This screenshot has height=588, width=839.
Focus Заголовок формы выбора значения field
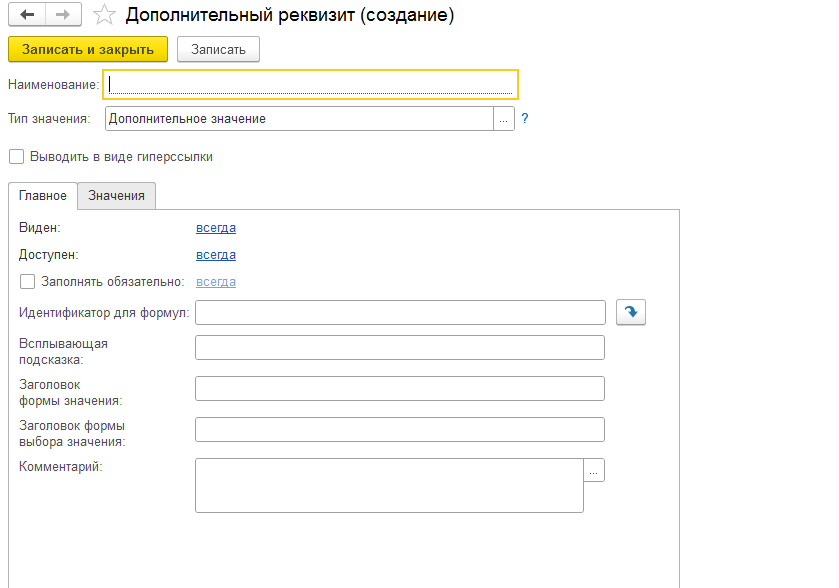400,430
